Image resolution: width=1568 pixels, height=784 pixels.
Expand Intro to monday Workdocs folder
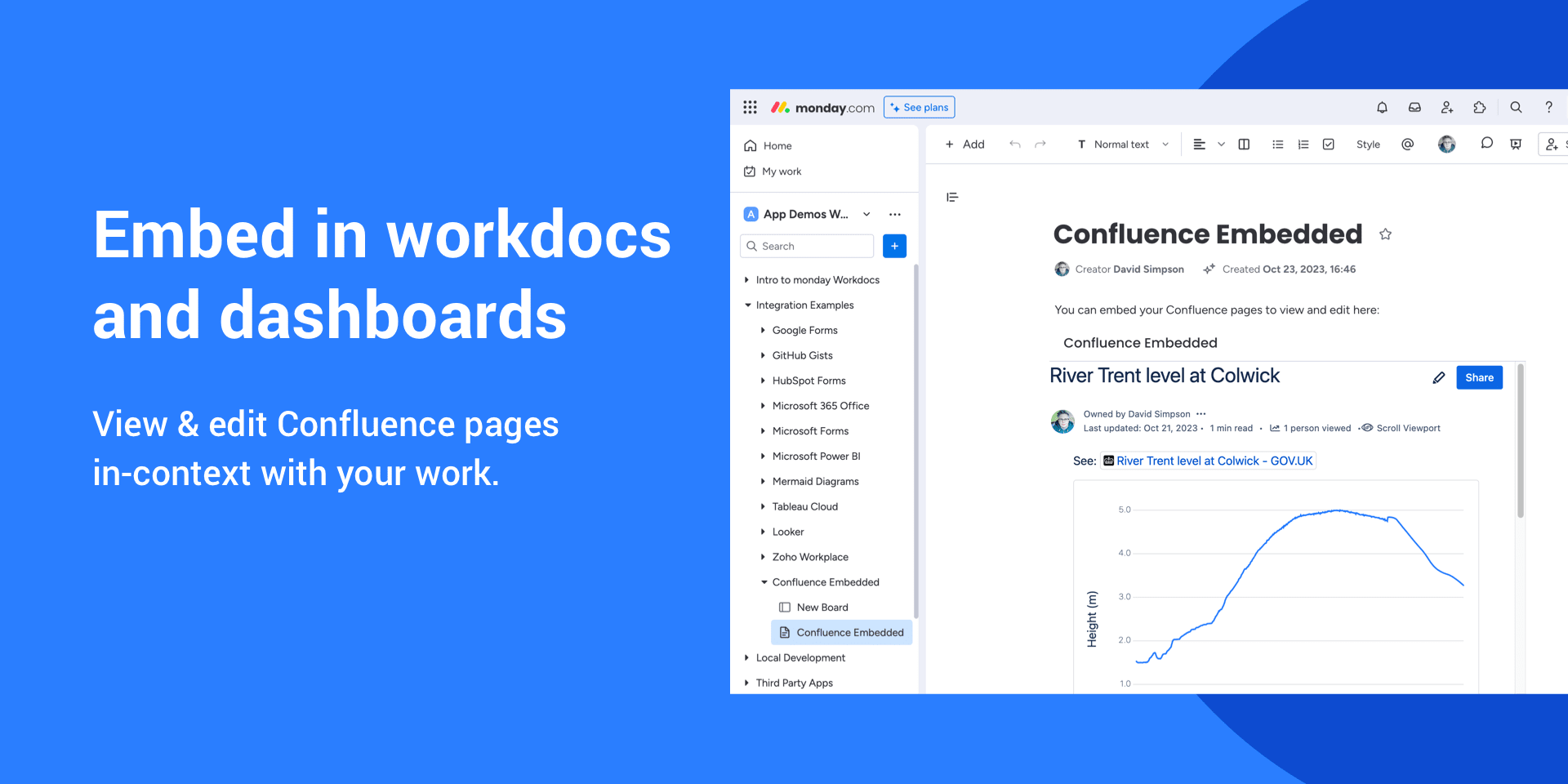tap(746, 280)
